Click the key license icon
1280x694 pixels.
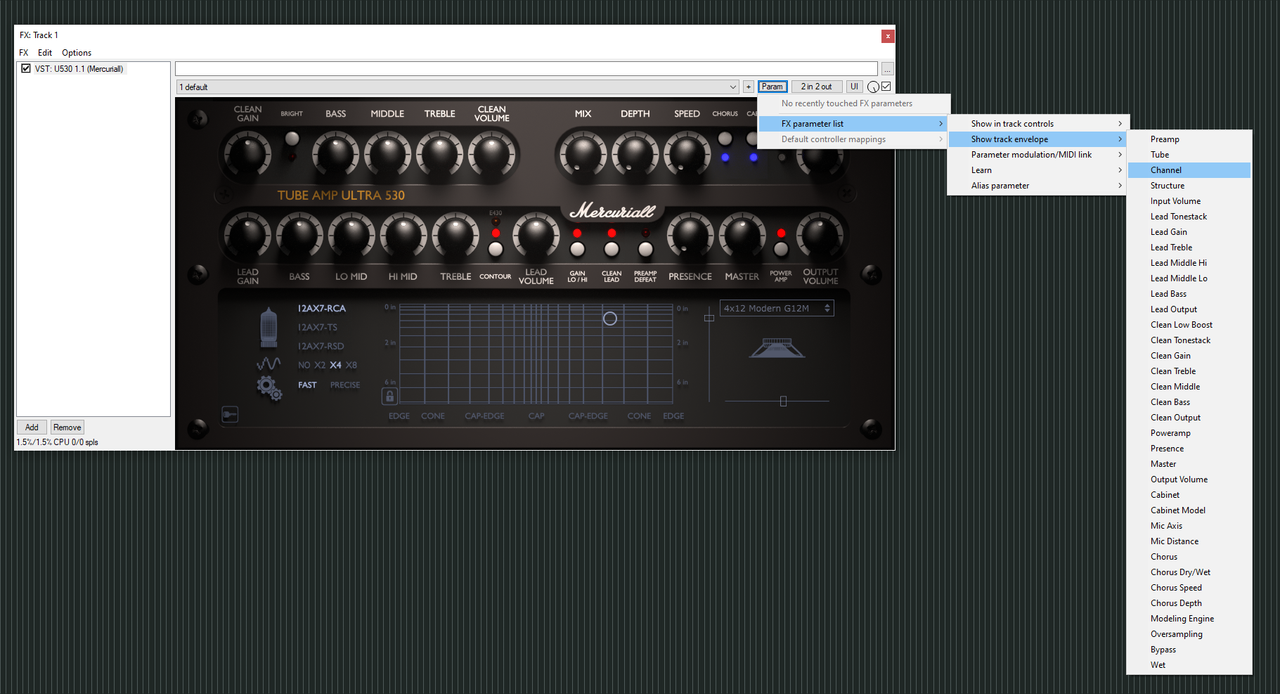[229, 414]
